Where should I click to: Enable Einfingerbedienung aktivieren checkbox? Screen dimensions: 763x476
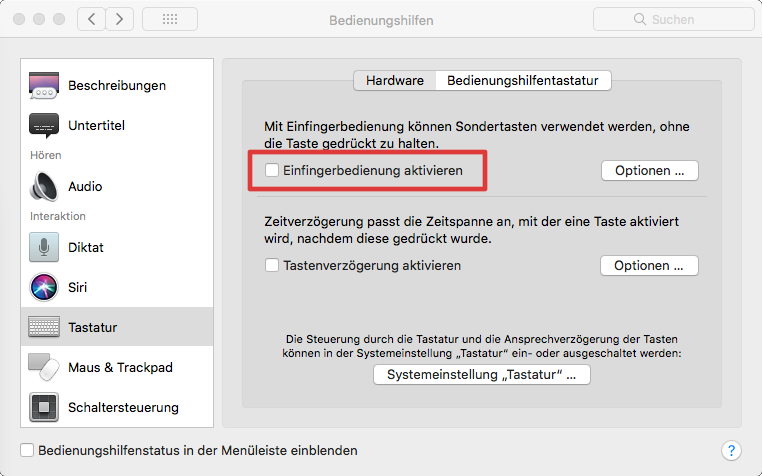[x=272, y=170]
